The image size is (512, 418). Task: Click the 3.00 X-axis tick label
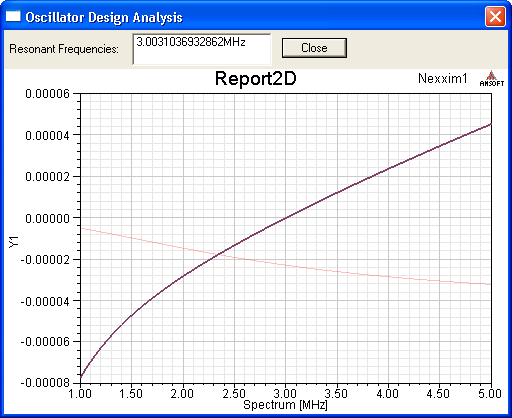[x=285, y=394]
